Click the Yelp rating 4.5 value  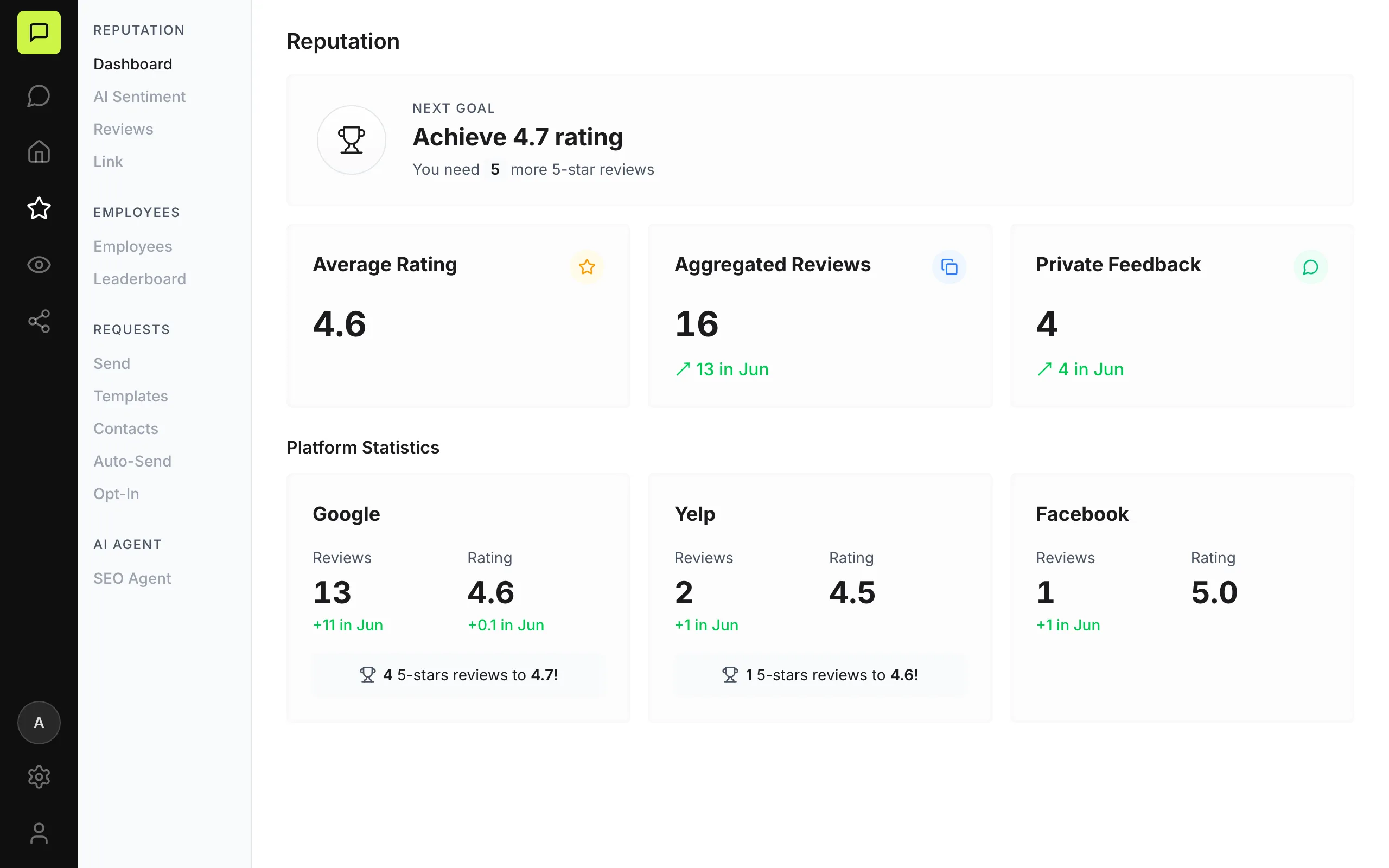pos(852,592)
